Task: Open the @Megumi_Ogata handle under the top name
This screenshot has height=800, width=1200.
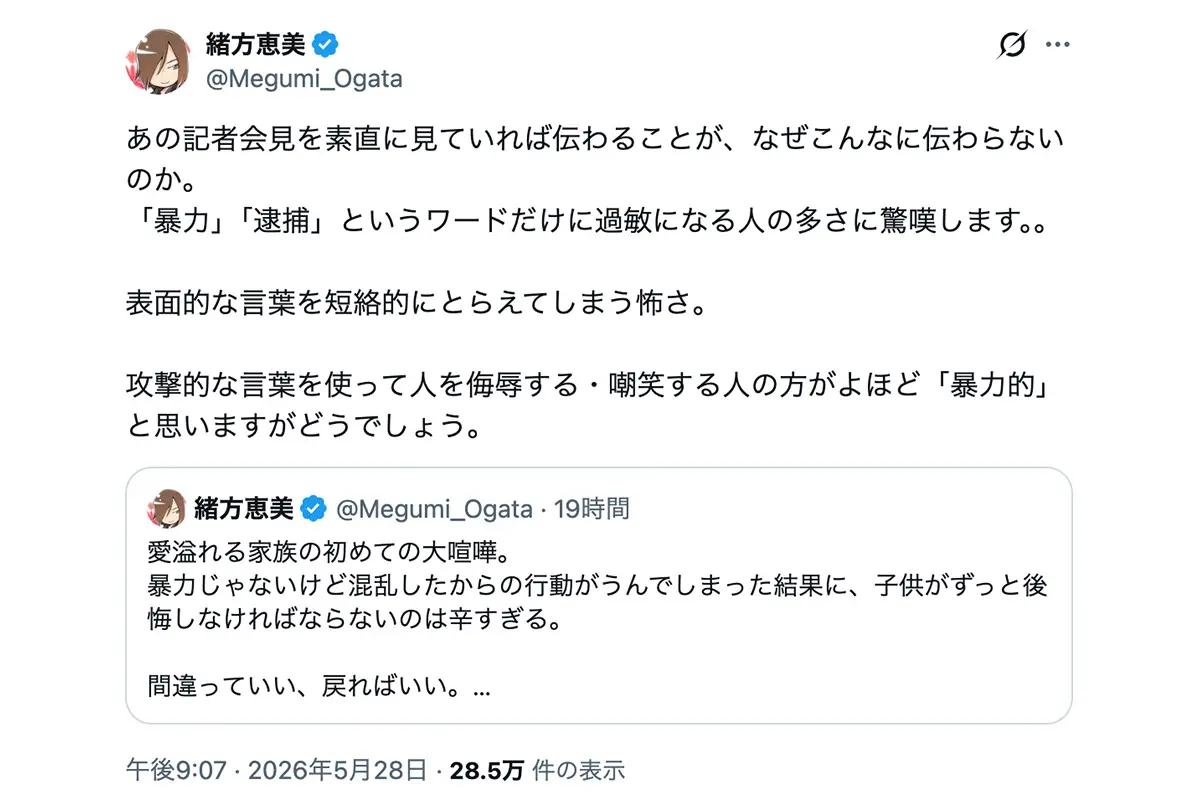Action: [303, 79]
